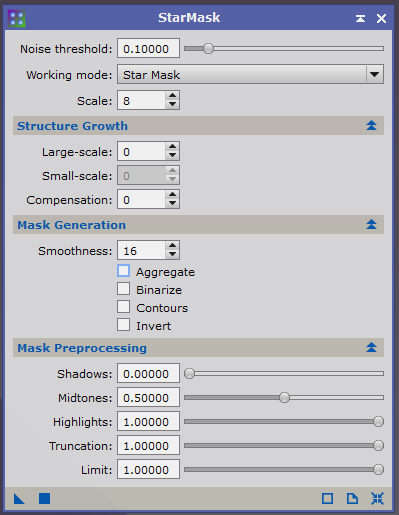Click the Shadows slider handle
This screenshot has width=399, height=515.
point(189,373)
